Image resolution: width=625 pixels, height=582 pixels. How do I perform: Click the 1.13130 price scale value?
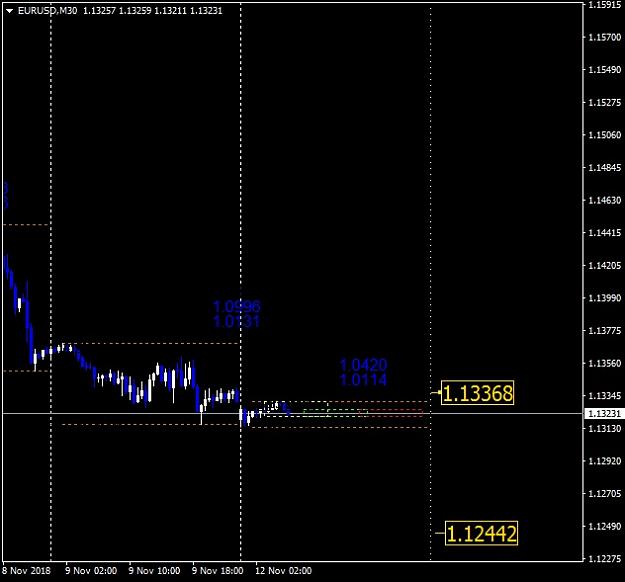click(x=605, y=428)
